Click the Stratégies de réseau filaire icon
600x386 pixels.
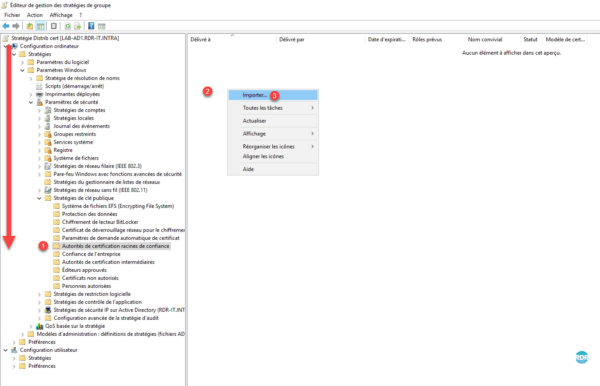coord(48,166)
